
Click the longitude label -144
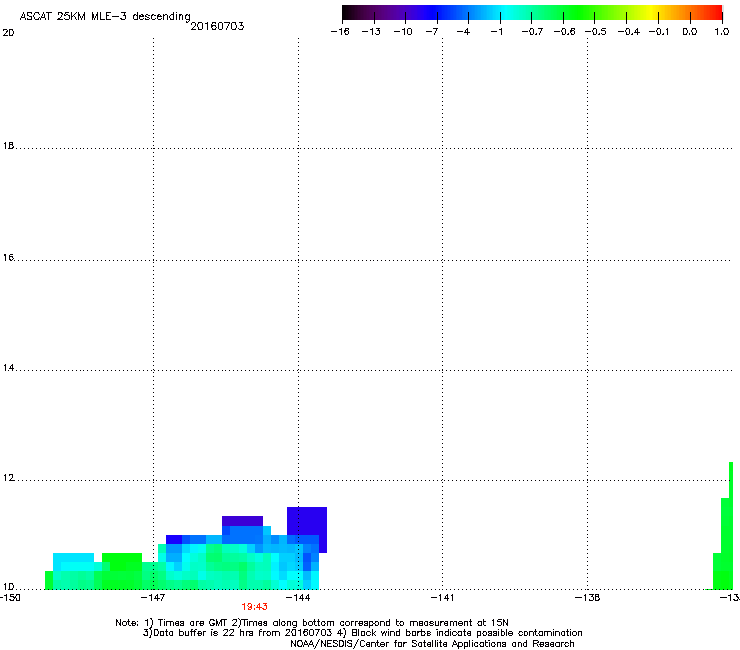click(x=298, y=598)
